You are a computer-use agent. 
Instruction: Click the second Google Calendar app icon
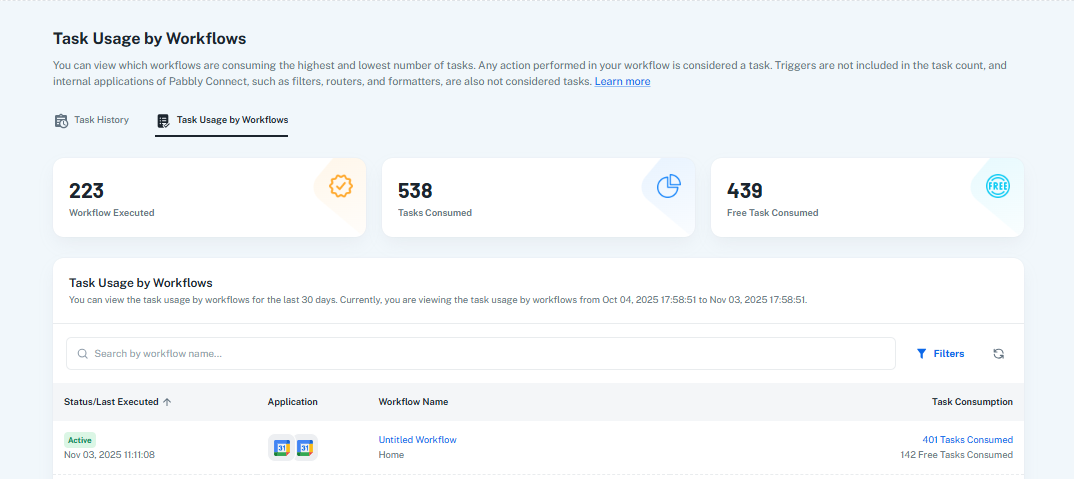tap(305, 448)
